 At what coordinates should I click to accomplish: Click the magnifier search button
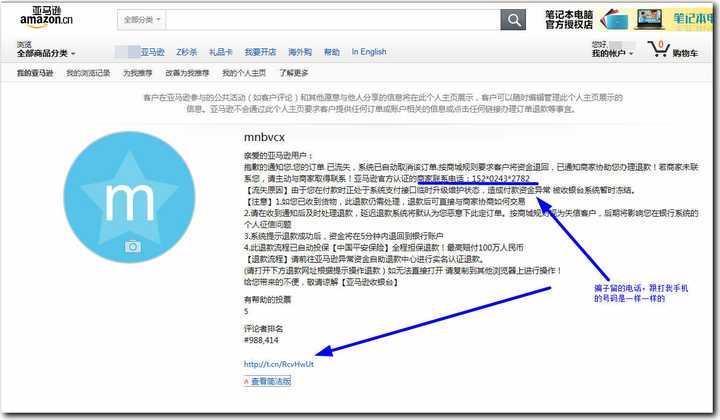pyautogui.click(x=513, y=20)
